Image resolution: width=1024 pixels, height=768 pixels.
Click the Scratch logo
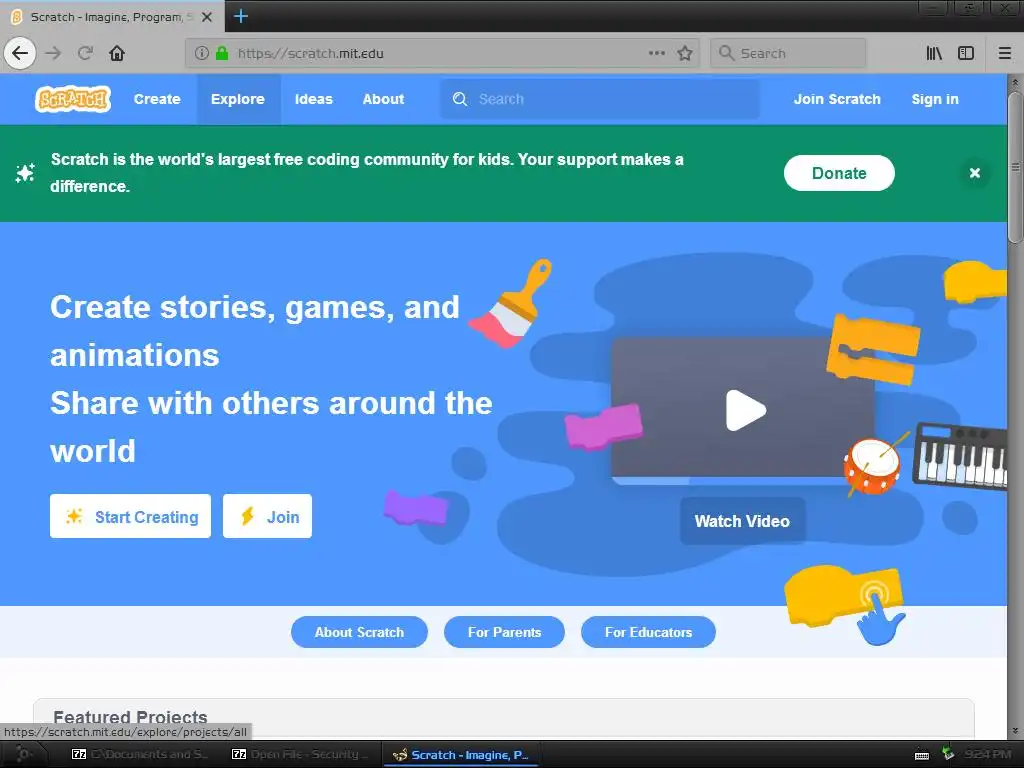72,99
